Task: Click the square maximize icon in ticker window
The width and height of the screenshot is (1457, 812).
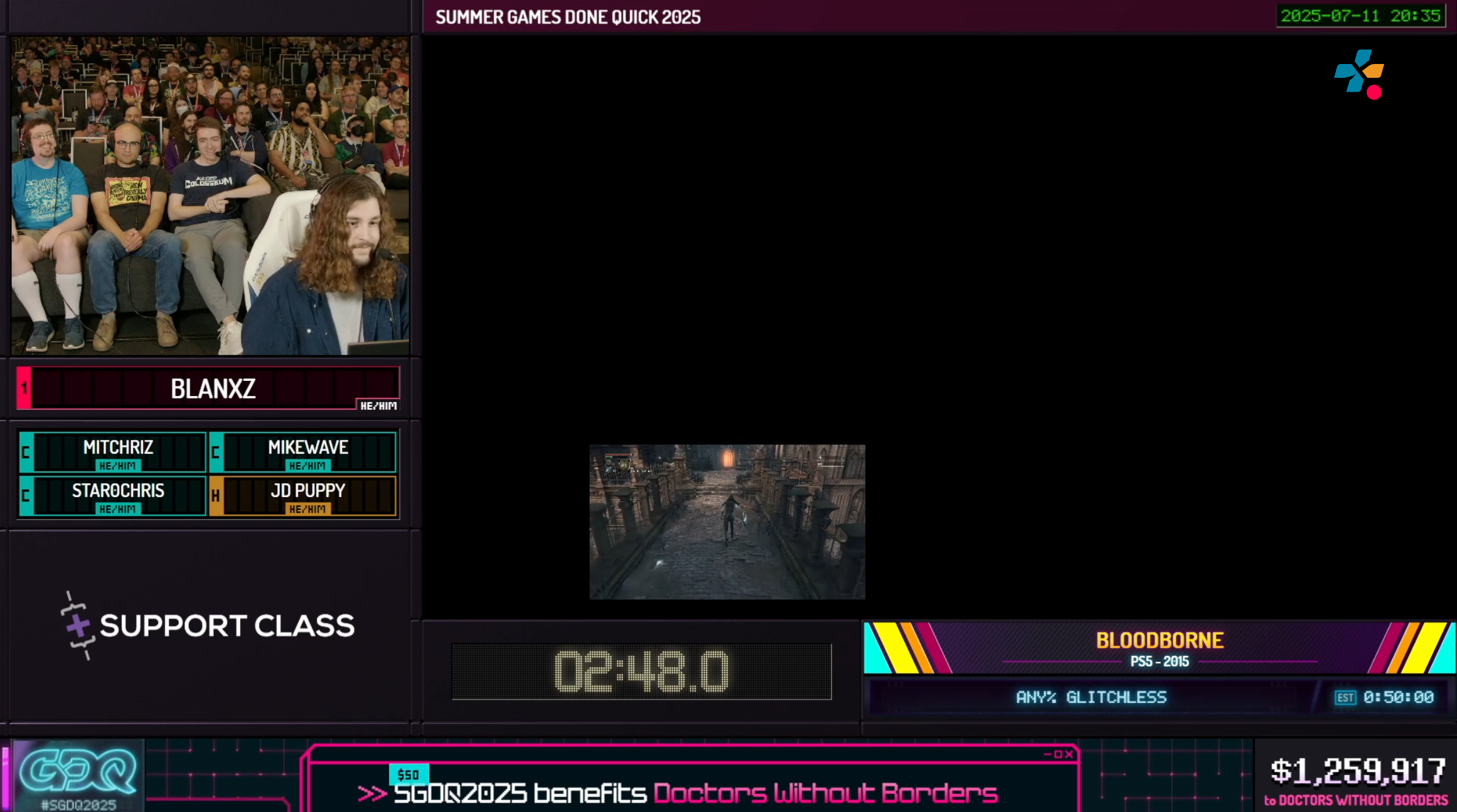Action: pos(1058,754)
